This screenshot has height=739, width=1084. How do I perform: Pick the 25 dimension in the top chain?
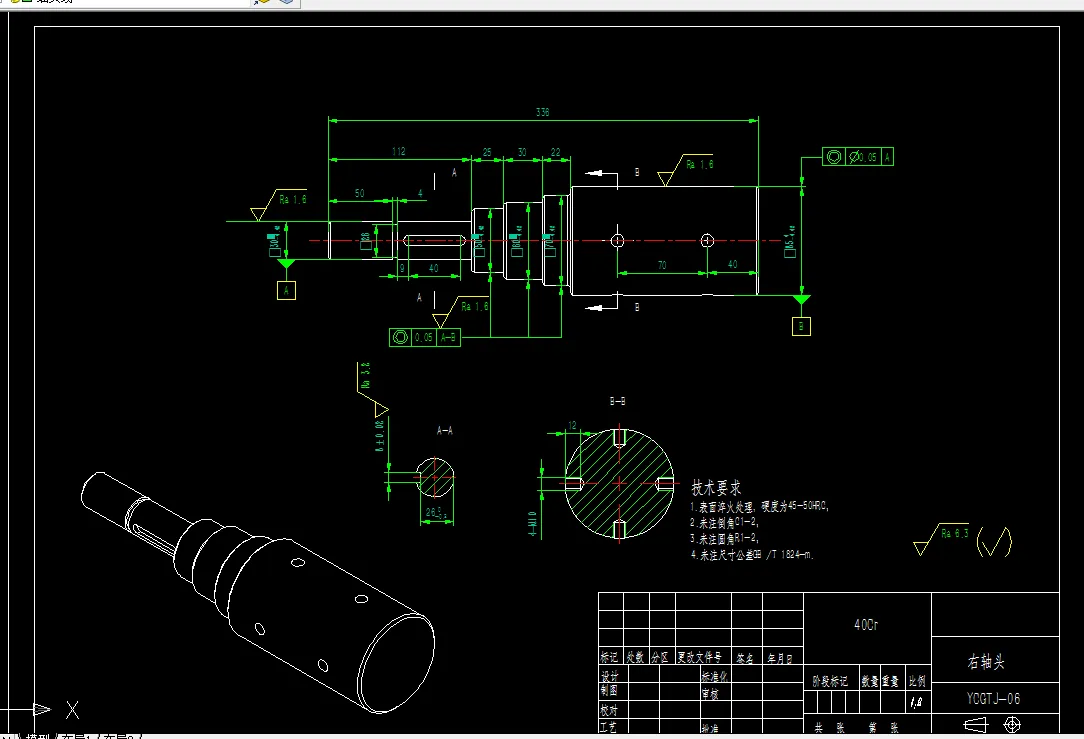pyautogui.click(x=487, y=152)
